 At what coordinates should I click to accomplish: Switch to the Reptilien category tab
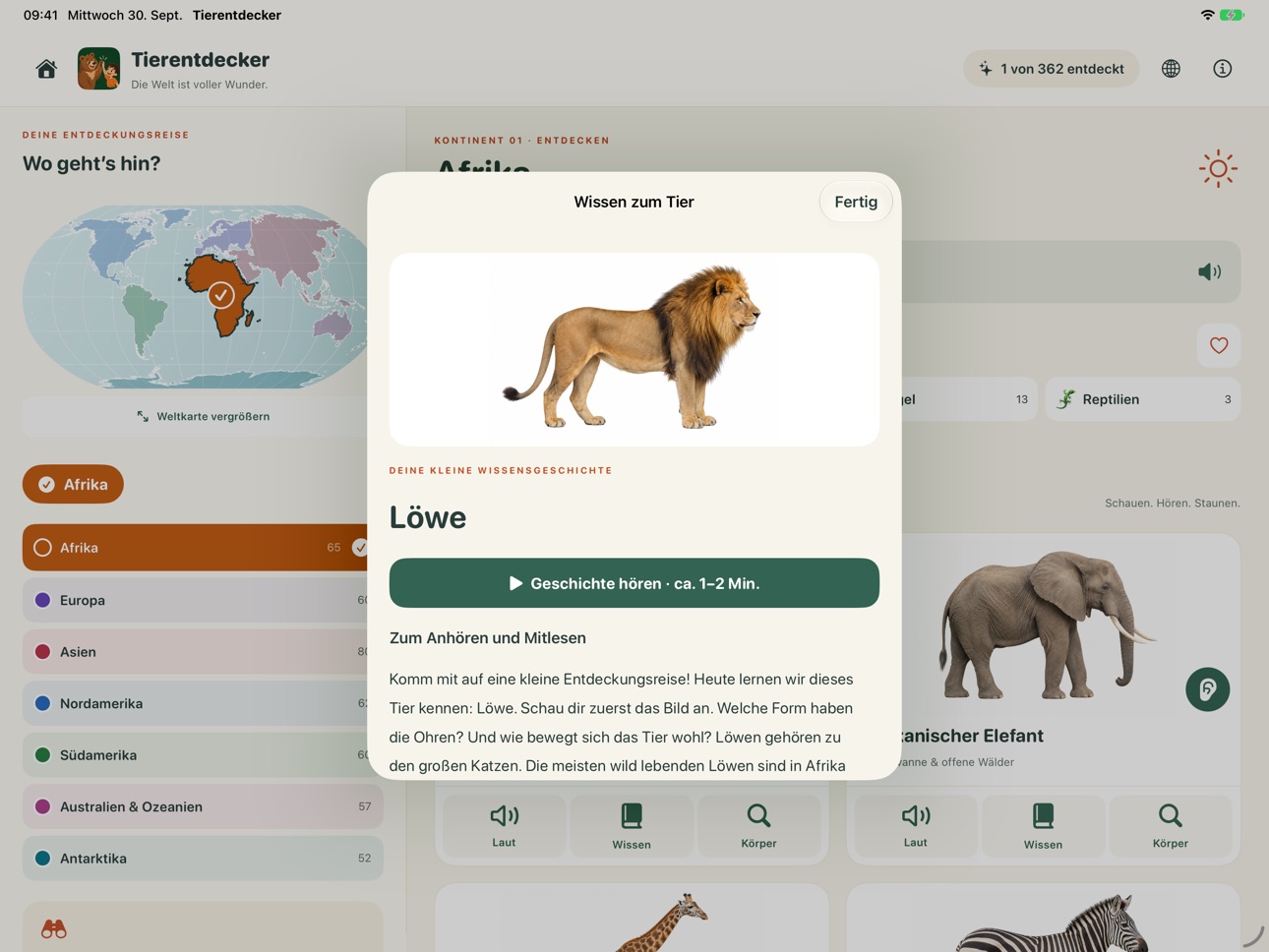pyautogui.click(x=1142, y=399)
